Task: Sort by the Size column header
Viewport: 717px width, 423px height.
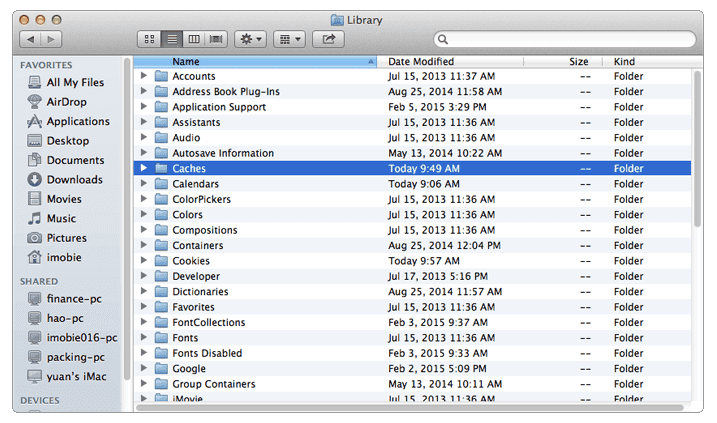Action: coord(563,62)
